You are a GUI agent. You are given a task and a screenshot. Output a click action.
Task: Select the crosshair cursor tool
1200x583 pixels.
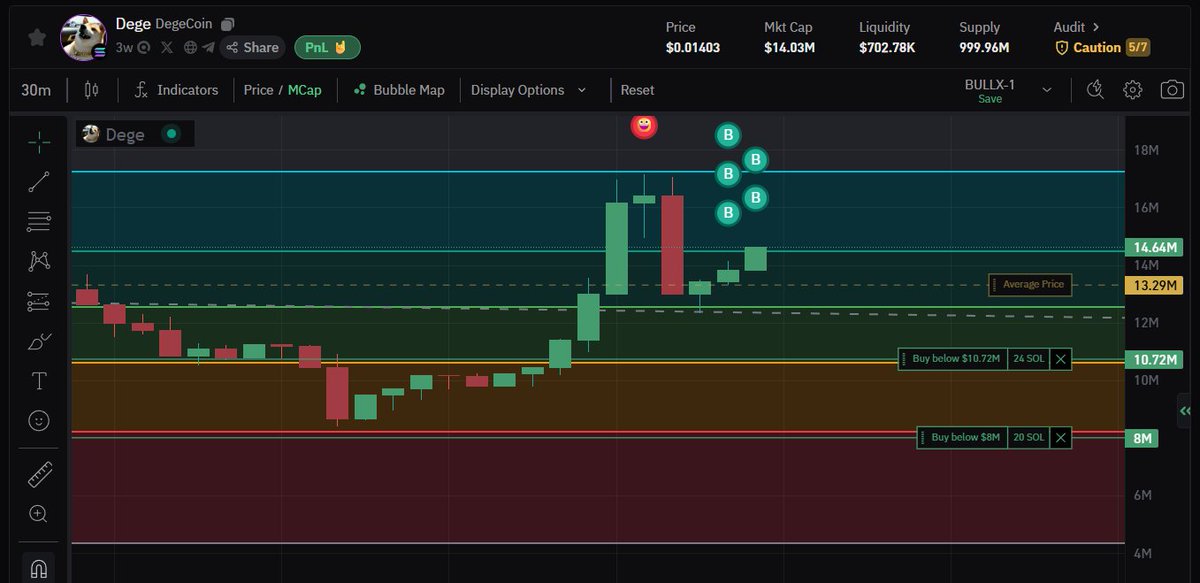click(39, 143)
